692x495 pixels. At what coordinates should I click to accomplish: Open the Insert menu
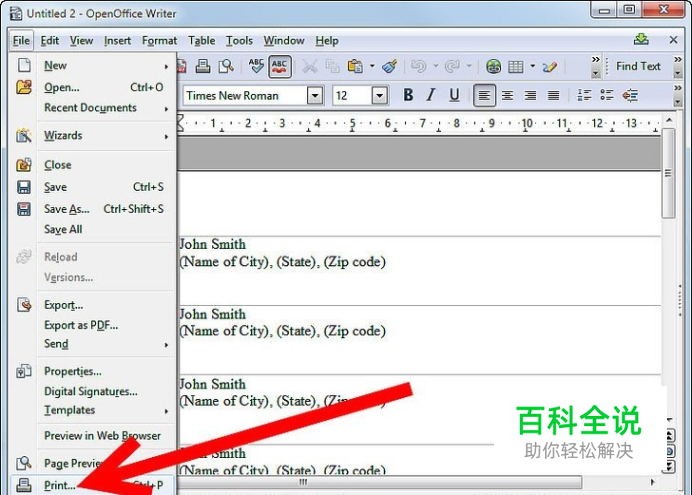(x=117, y=41)
